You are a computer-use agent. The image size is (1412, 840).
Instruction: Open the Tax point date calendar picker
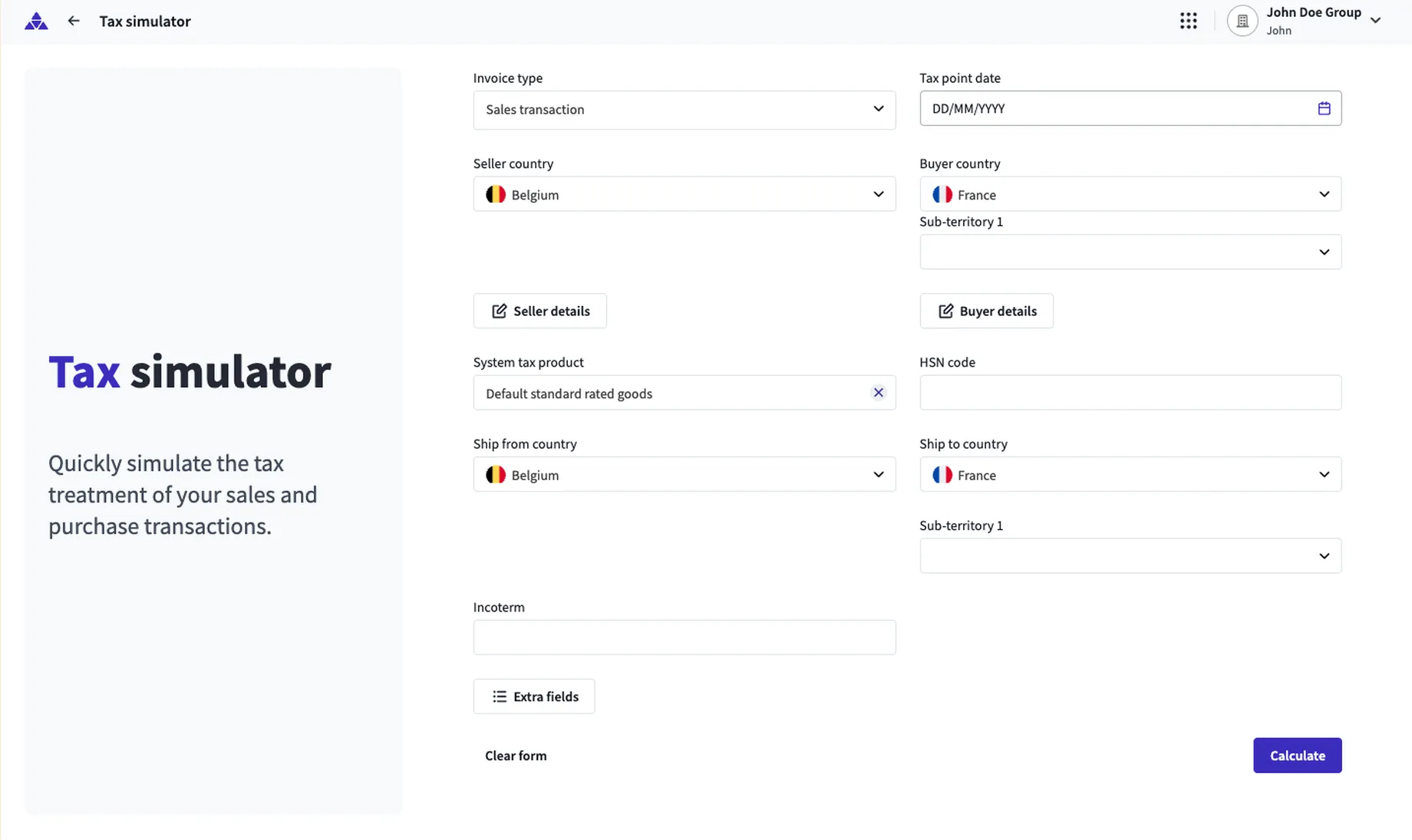point(1324,108)
